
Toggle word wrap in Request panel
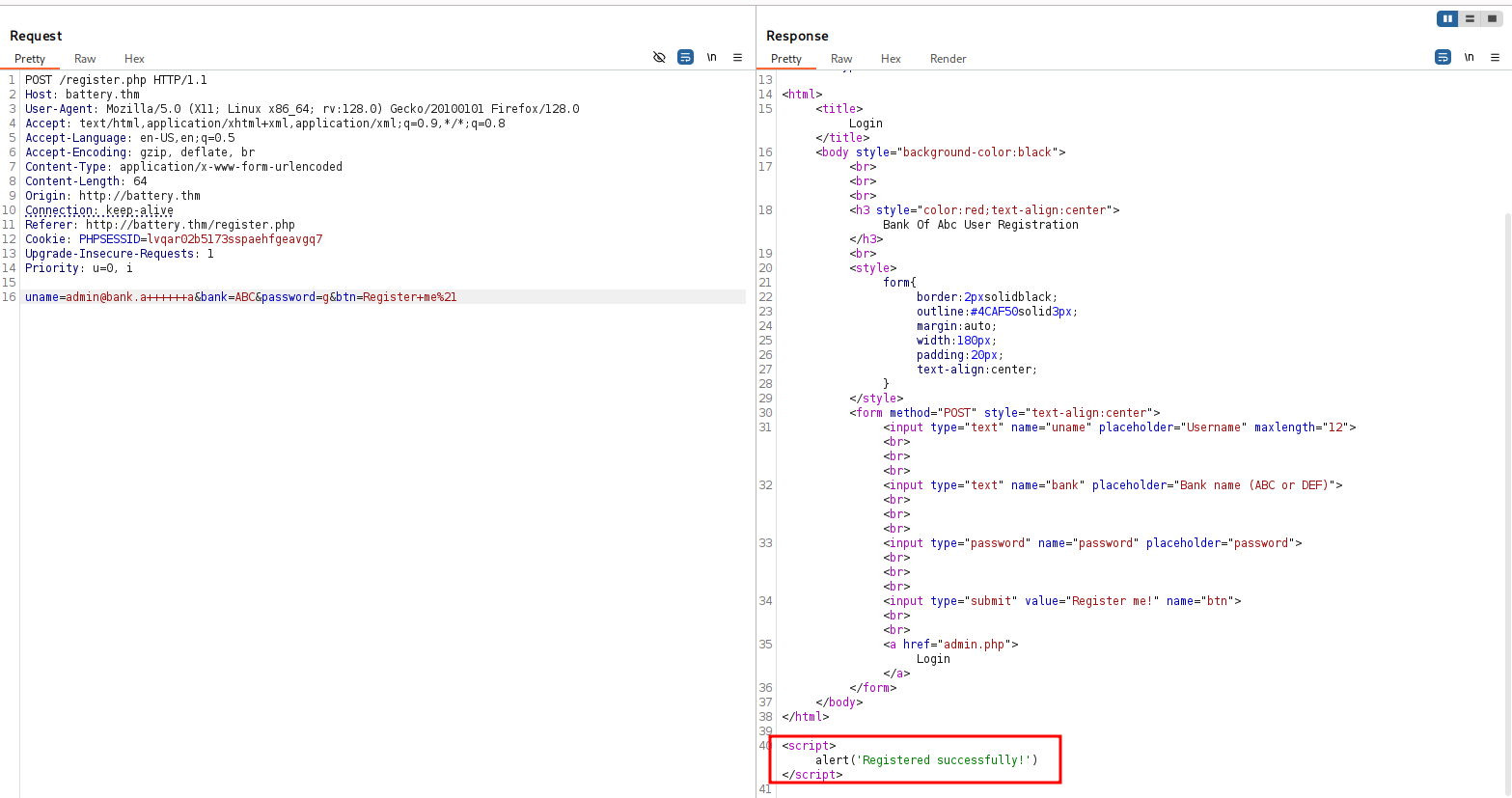[685, 58]
